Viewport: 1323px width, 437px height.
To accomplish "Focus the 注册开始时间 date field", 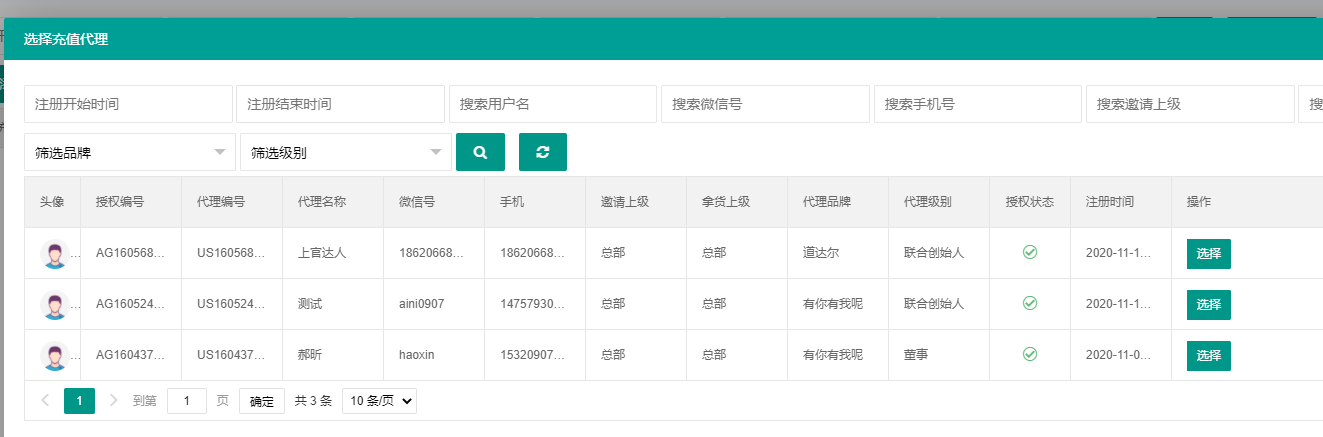I will click(x=128, y=104).
